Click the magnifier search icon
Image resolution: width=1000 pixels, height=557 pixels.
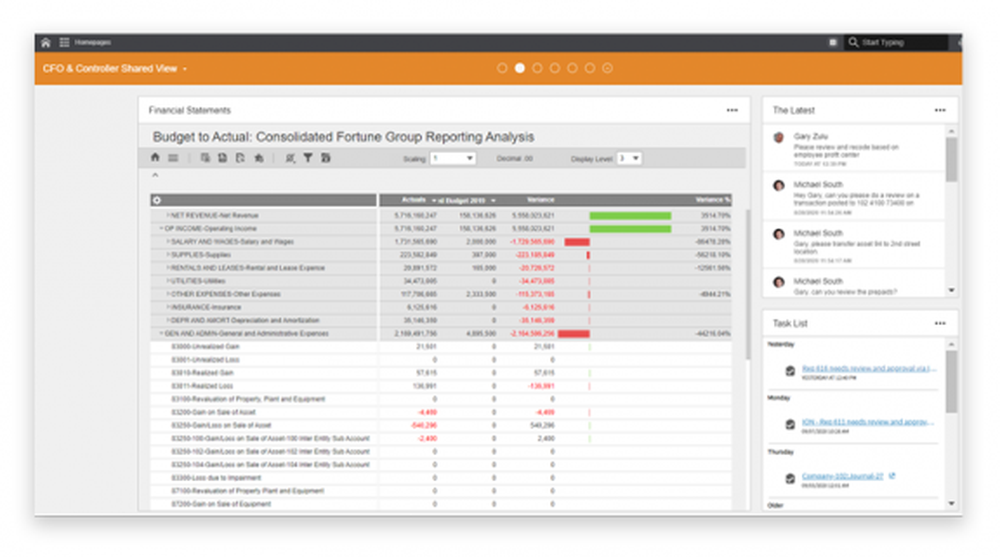coord(853,43)
